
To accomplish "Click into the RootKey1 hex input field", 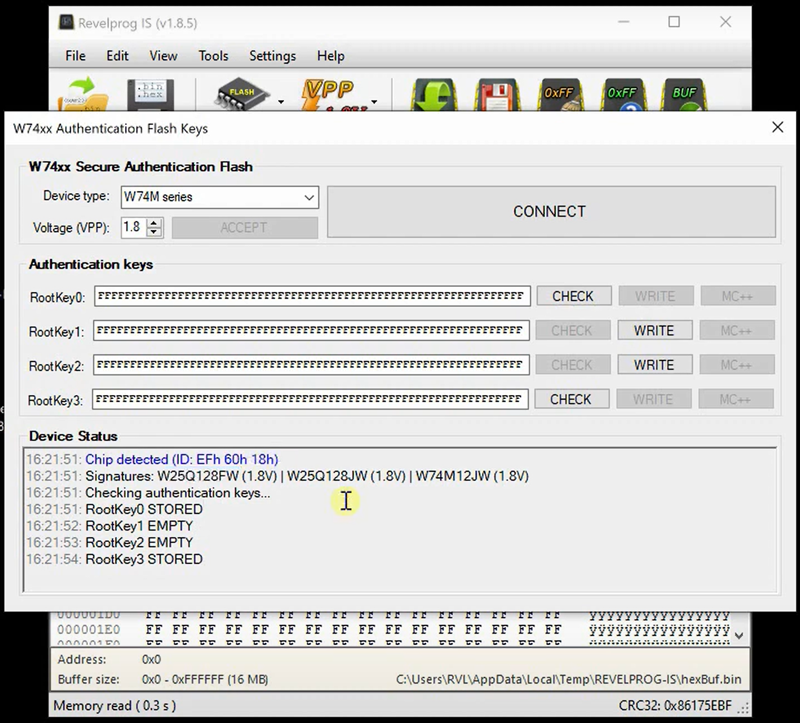I will (311, 331).
